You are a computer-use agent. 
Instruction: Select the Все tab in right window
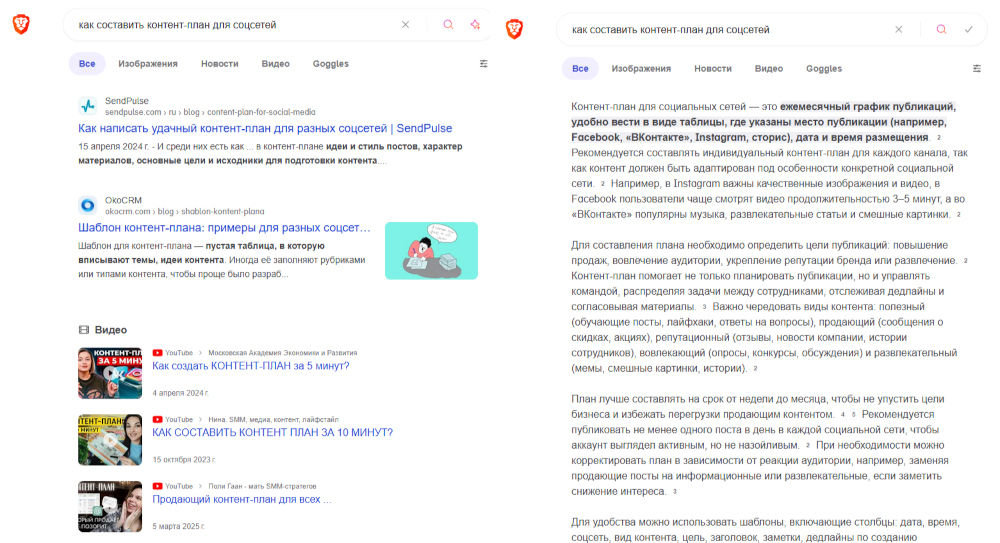(580, 68)
